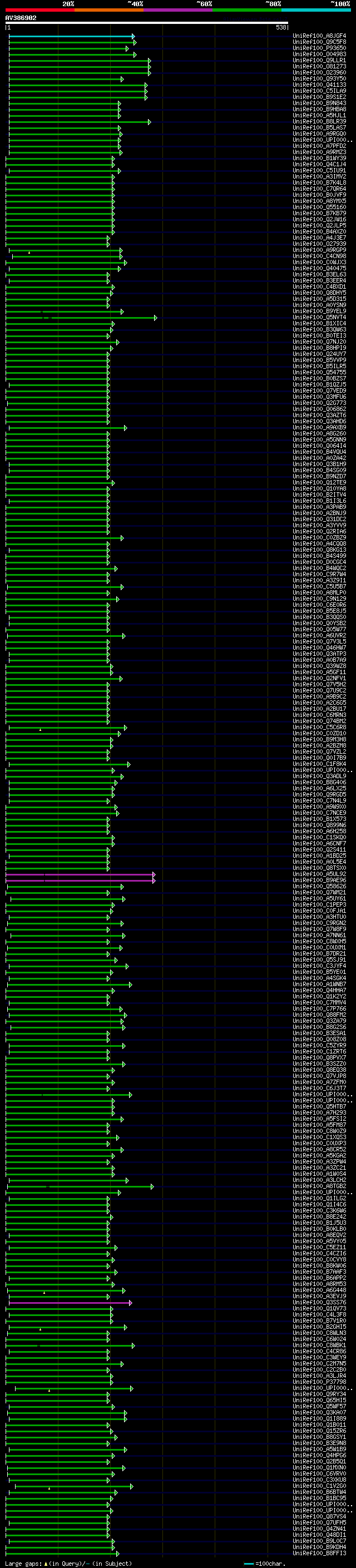
Task: Select the UniRef100_A7PFD2 label
Action: (x=319, y=146)
